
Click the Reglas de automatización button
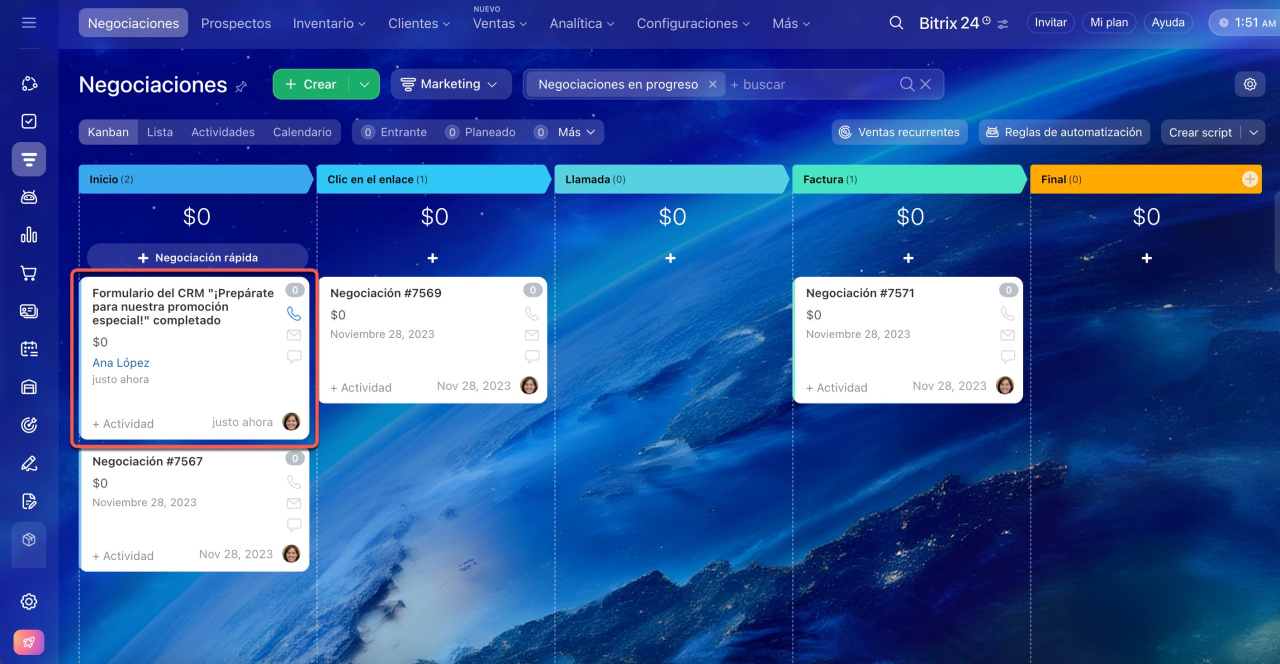click(1062, 132)
